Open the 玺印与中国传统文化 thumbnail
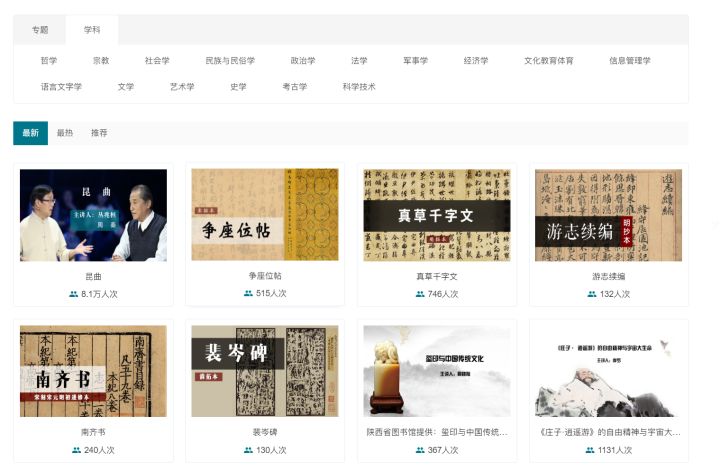The image size is (720, 472). point(437,371)
